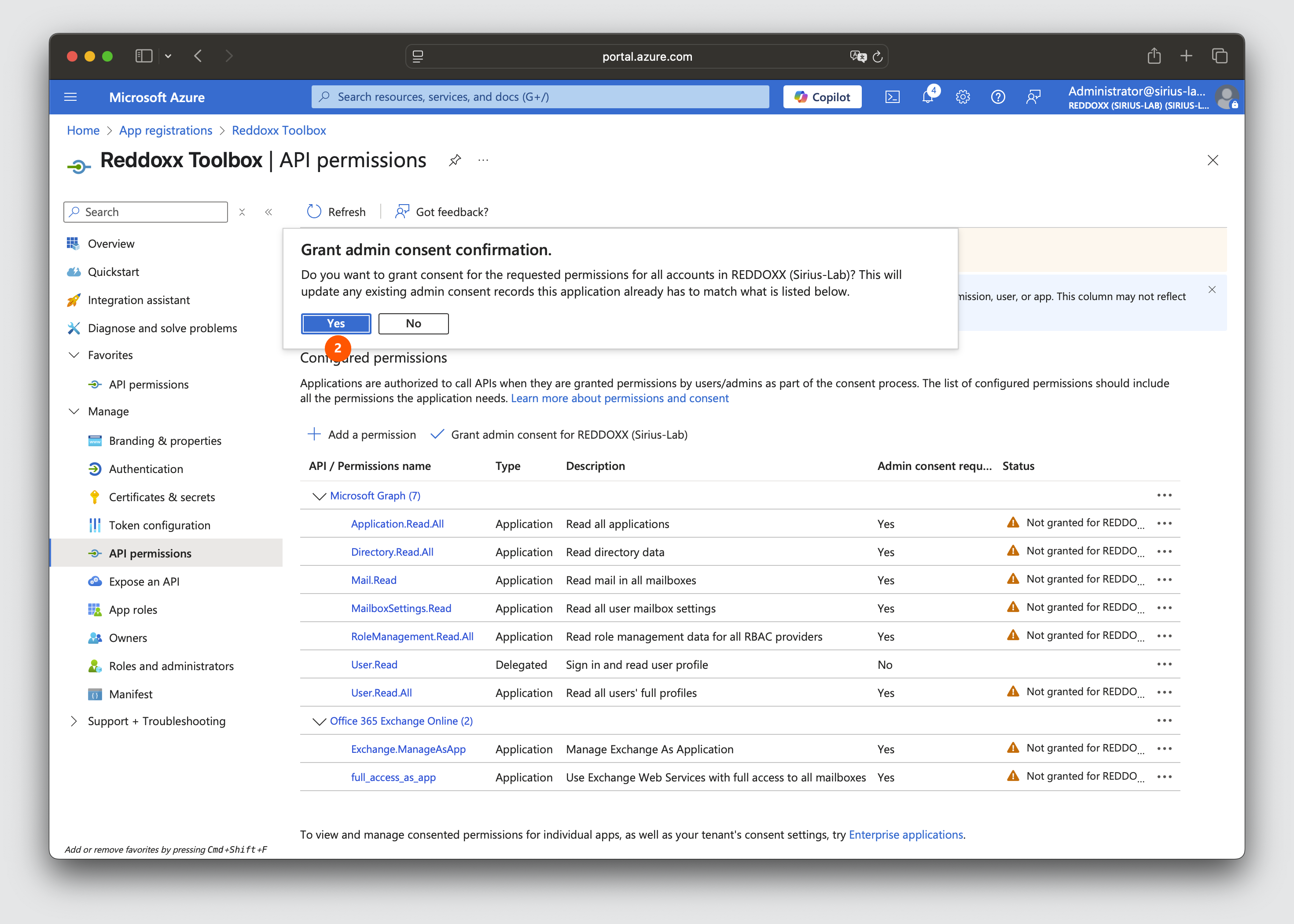Screen dimensions: 1294x924
Task: Close the API permissions blade
Action: [x=1213, y=161]
